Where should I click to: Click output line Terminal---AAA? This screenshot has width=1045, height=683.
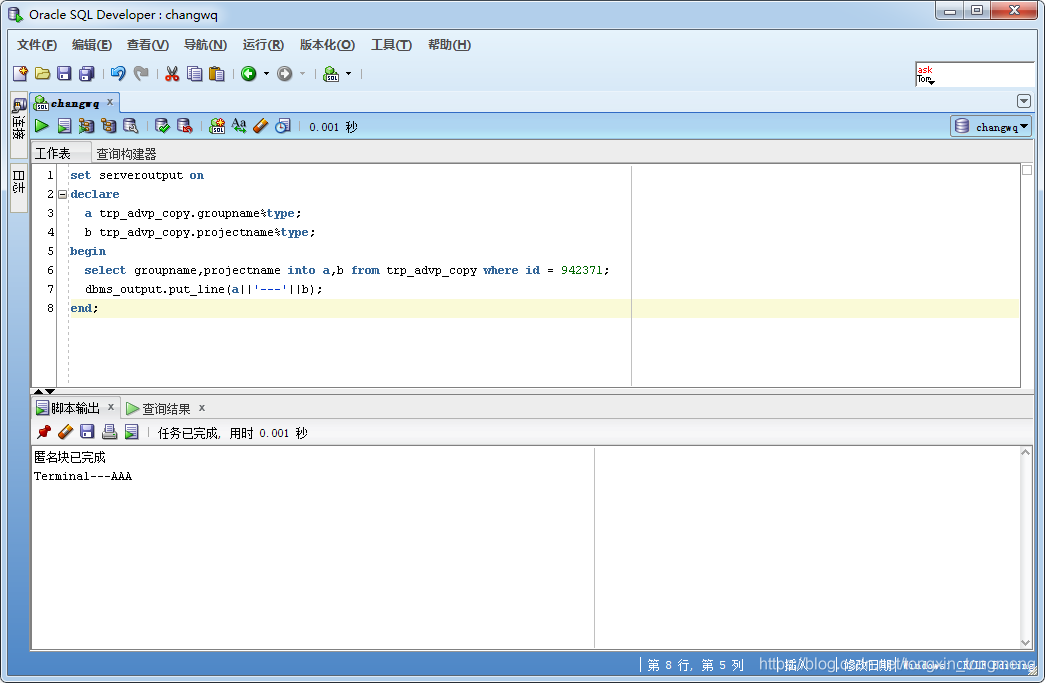[x=83, y=476]
